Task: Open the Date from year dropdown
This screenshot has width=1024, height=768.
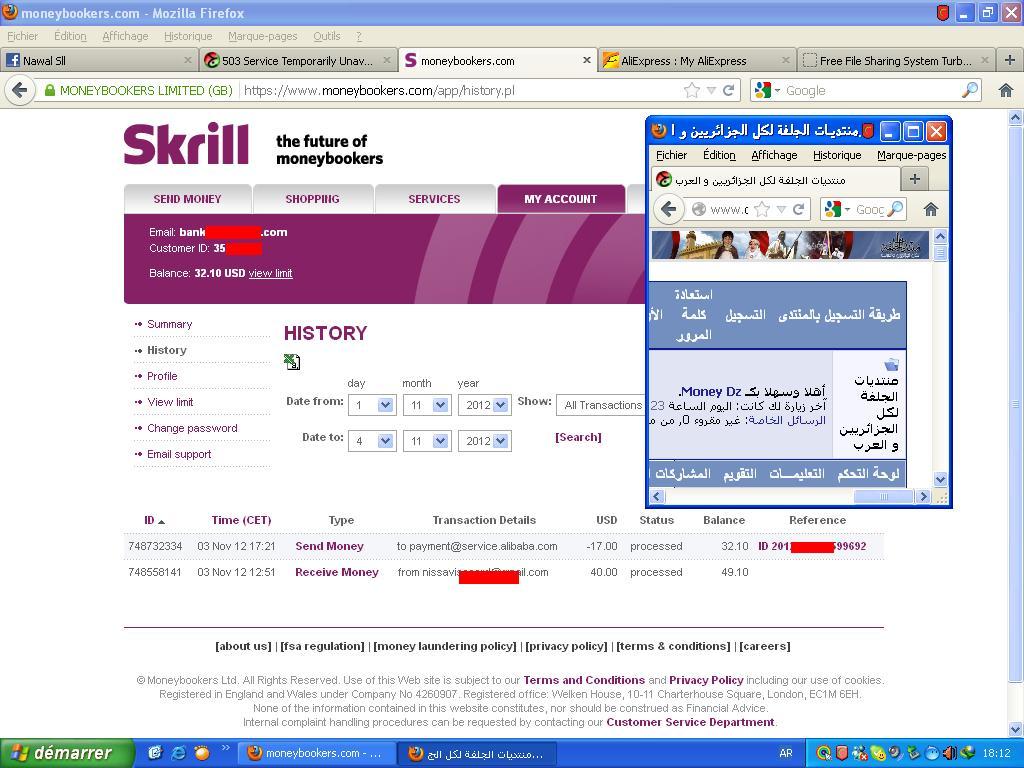Action: click(501, 405)
